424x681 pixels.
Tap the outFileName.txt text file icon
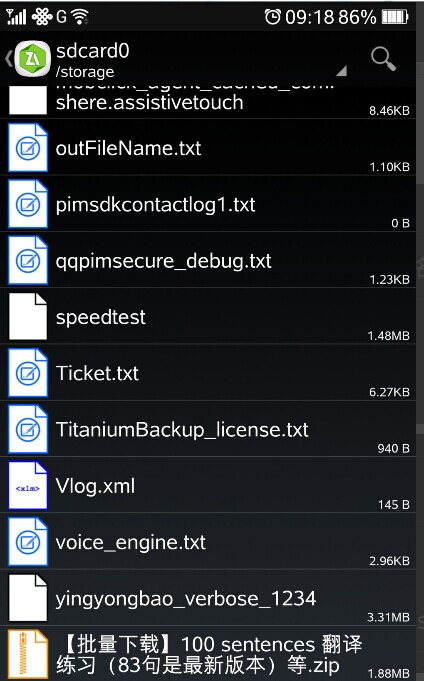(28, 148)
